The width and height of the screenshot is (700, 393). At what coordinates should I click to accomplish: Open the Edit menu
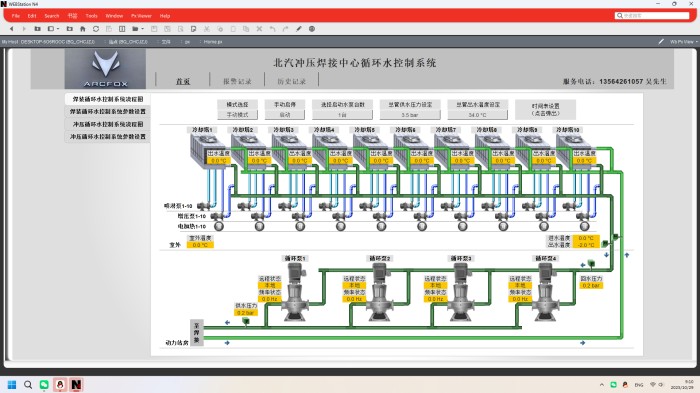[x=32, y=16]
